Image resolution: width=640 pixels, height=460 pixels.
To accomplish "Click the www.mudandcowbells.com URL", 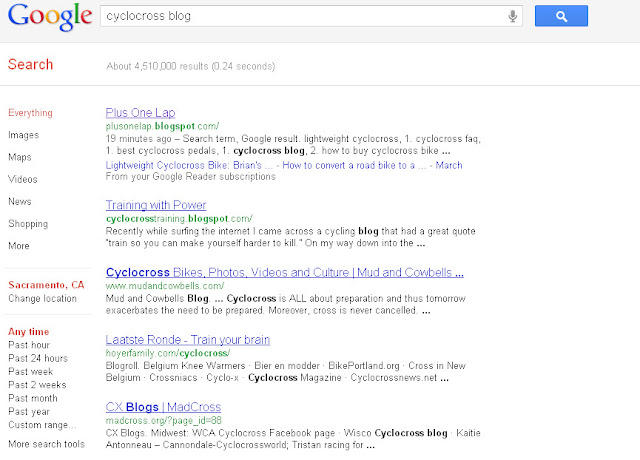I will 165,286.
